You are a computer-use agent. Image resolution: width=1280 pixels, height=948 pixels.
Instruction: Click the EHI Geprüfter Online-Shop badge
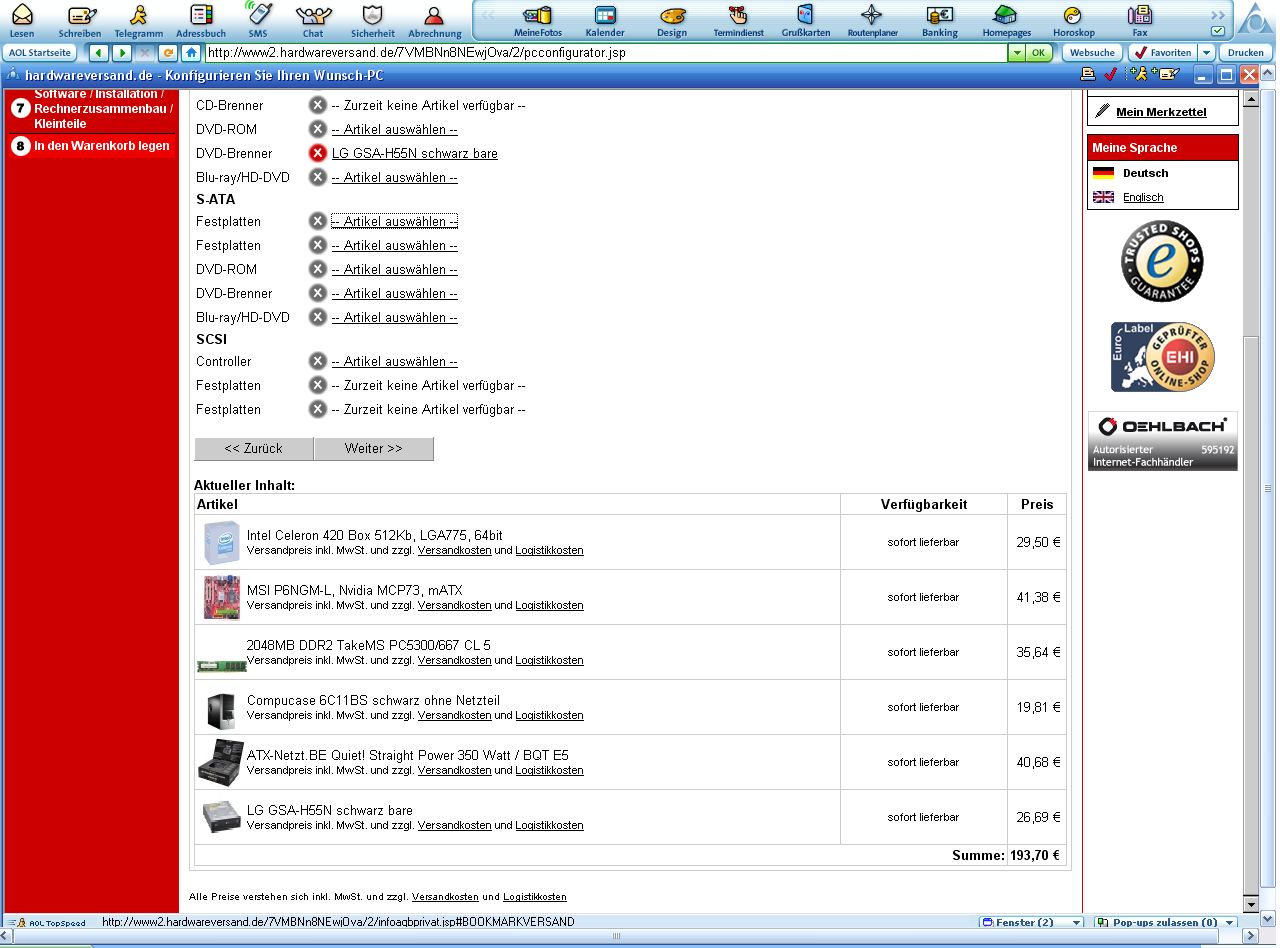(1162, 357)
